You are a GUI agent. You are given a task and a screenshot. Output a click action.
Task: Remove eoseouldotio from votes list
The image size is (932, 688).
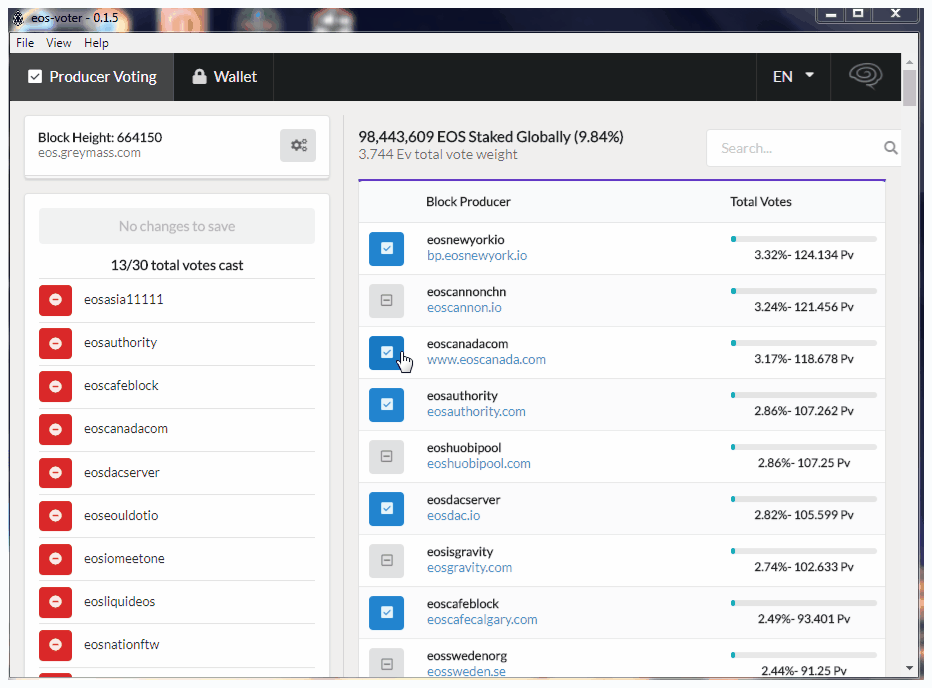point(55,516)
